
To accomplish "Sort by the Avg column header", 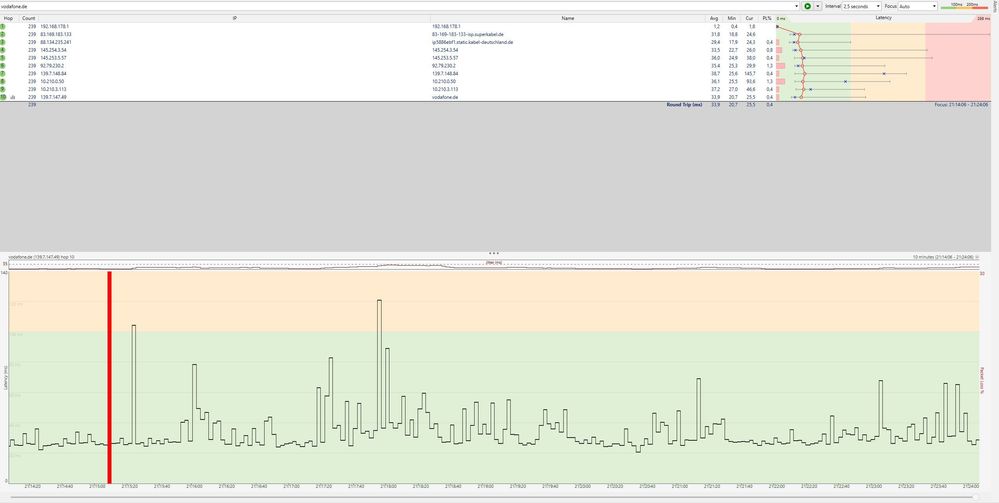I will pyautogui.click(x=714, y=18).
